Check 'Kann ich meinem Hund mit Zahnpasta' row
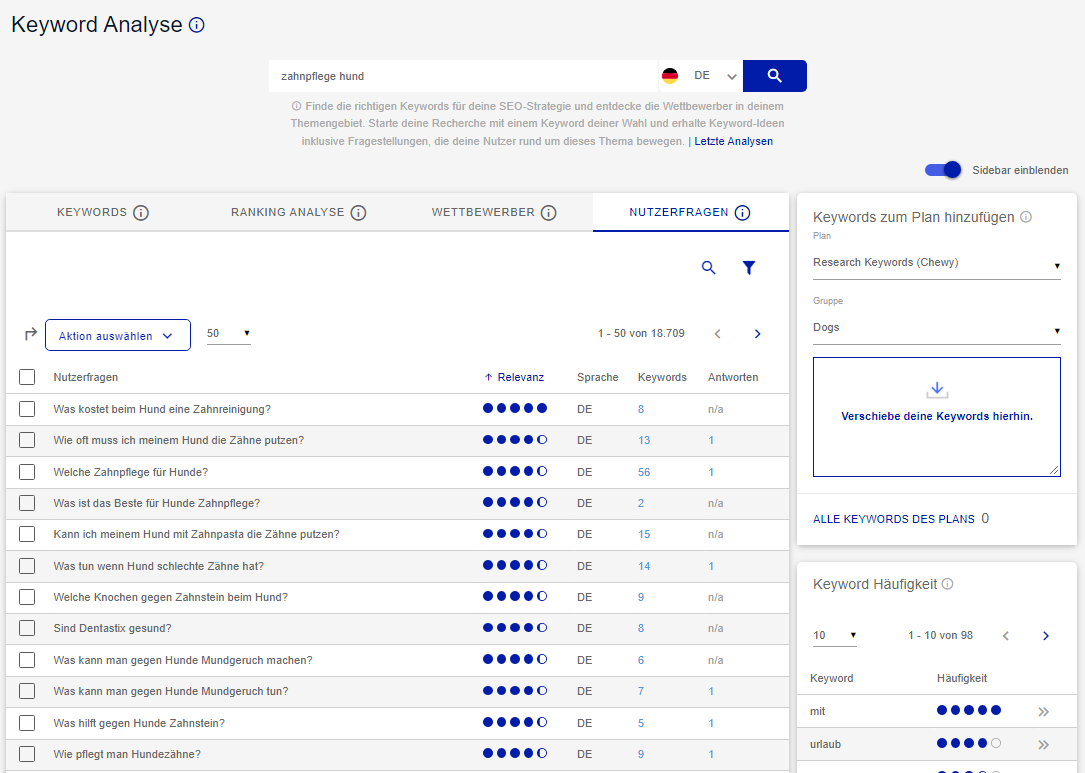This screenshot has height=773, width=1085. (27, 534)
